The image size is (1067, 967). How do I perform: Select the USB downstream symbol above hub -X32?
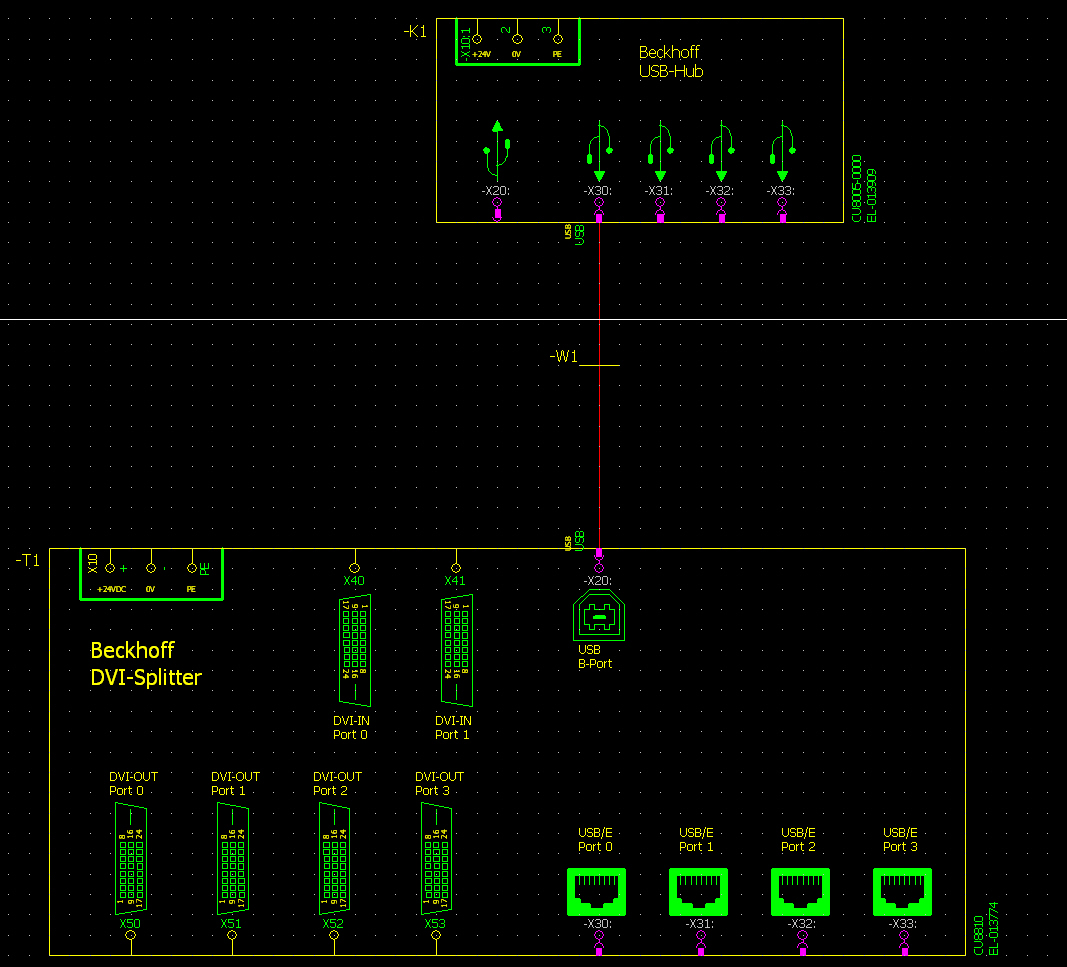pos(722,150)
